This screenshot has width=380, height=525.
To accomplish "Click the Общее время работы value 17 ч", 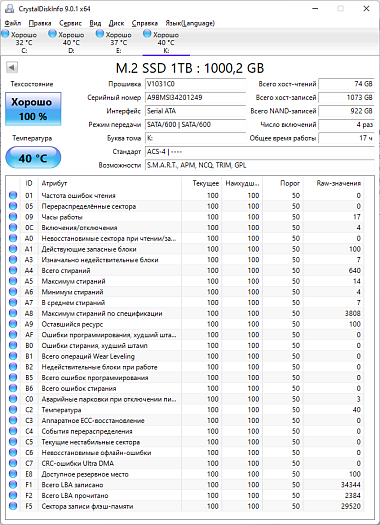I will click(346, 138).
